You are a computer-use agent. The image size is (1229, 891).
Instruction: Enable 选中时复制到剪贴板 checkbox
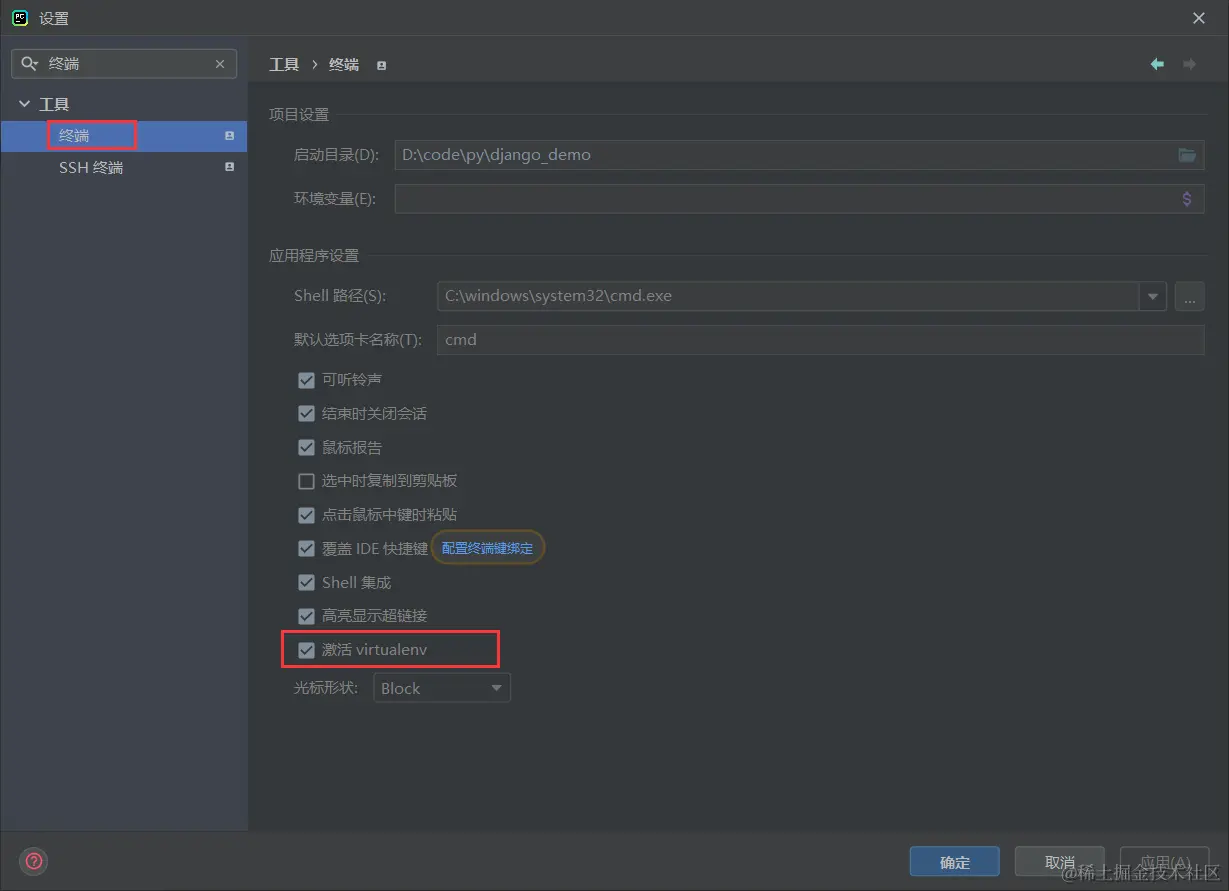306,481
